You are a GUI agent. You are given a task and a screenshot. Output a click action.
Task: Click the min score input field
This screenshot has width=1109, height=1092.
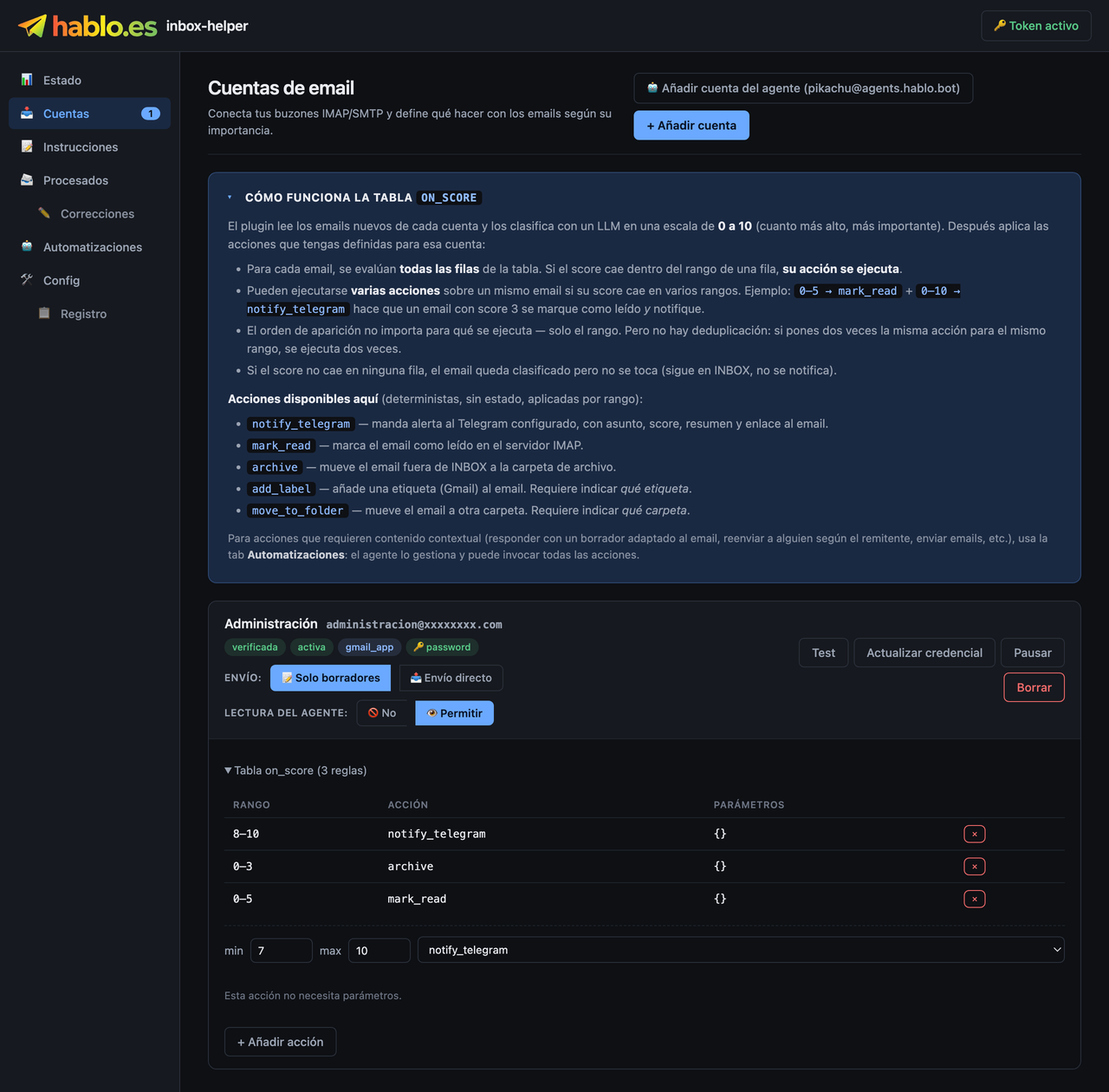[x=282, y=951]
